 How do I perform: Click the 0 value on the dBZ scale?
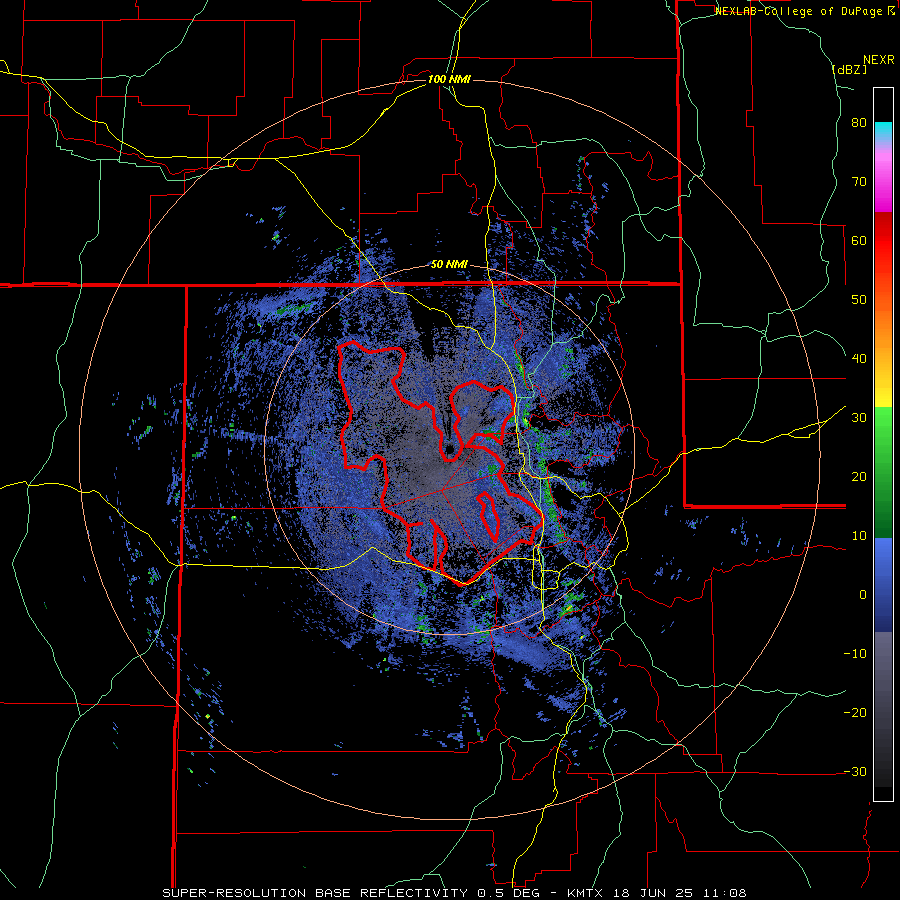click(x=863, y=595)
